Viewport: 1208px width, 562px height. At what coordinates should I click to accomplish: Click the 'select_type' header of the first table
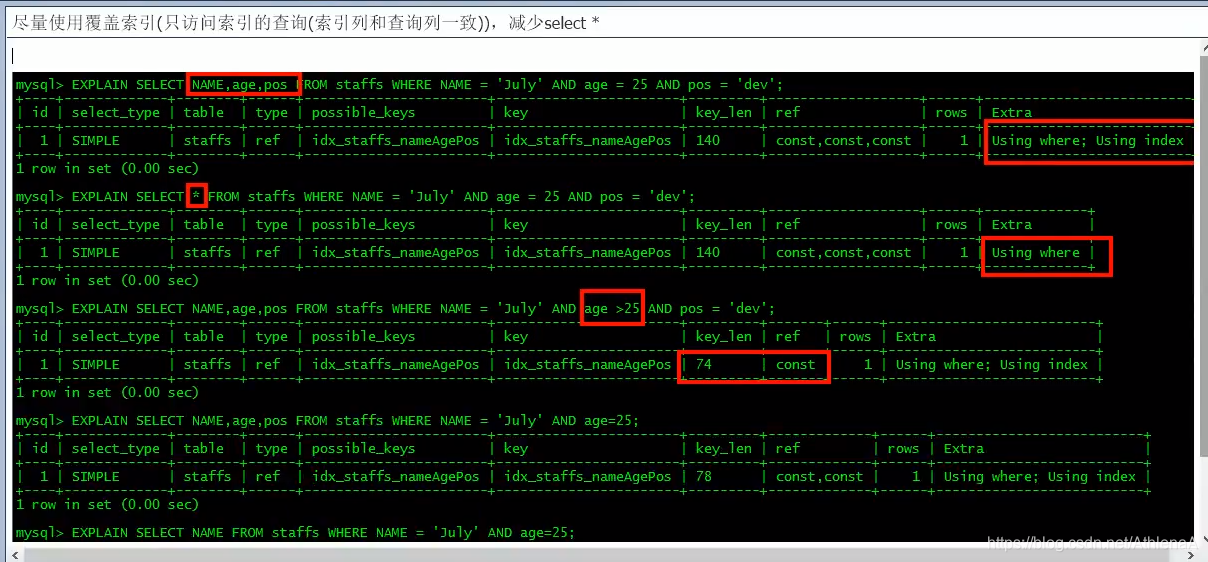[x=116, y=113]
